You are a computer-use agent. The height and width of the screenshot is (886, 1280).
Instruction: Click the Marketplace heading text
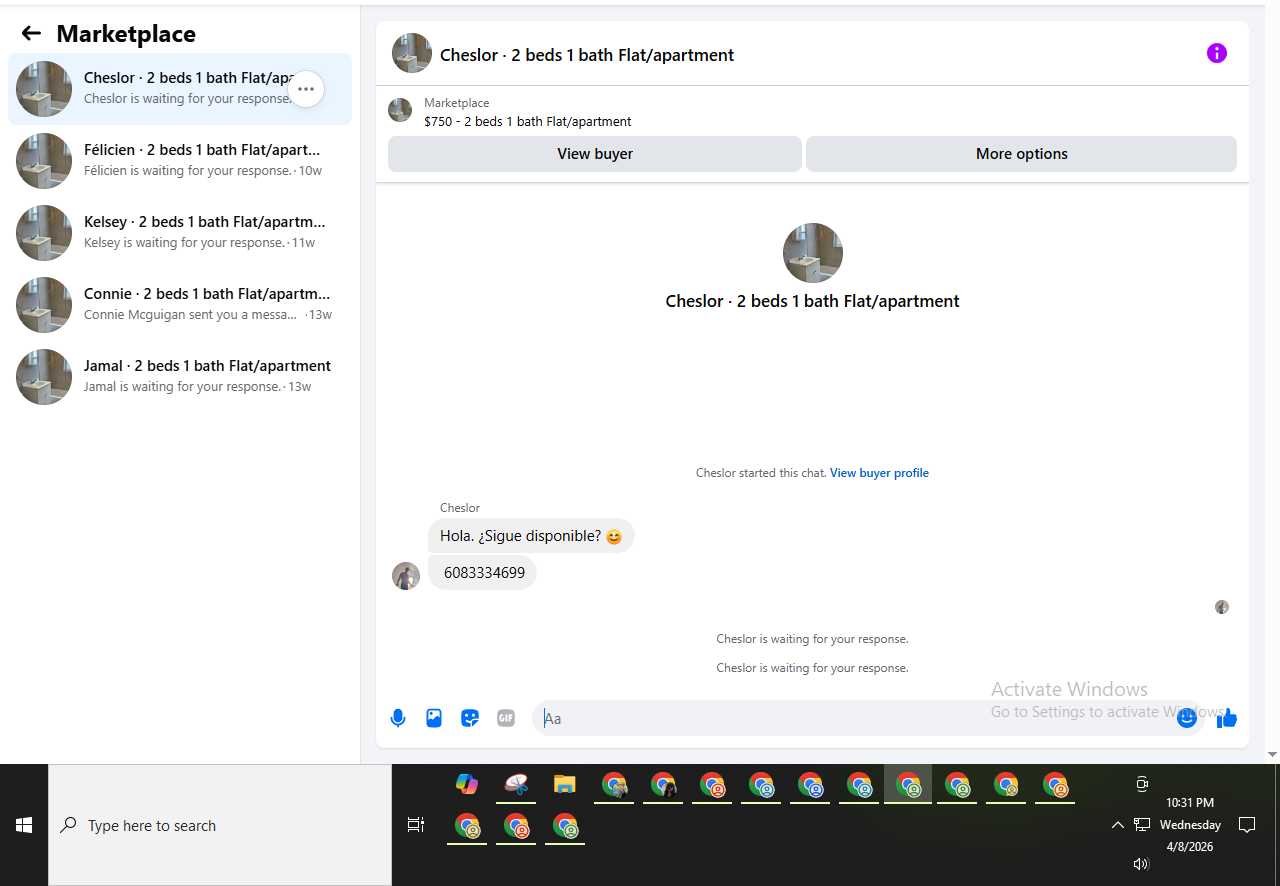[x=126, y=34]
